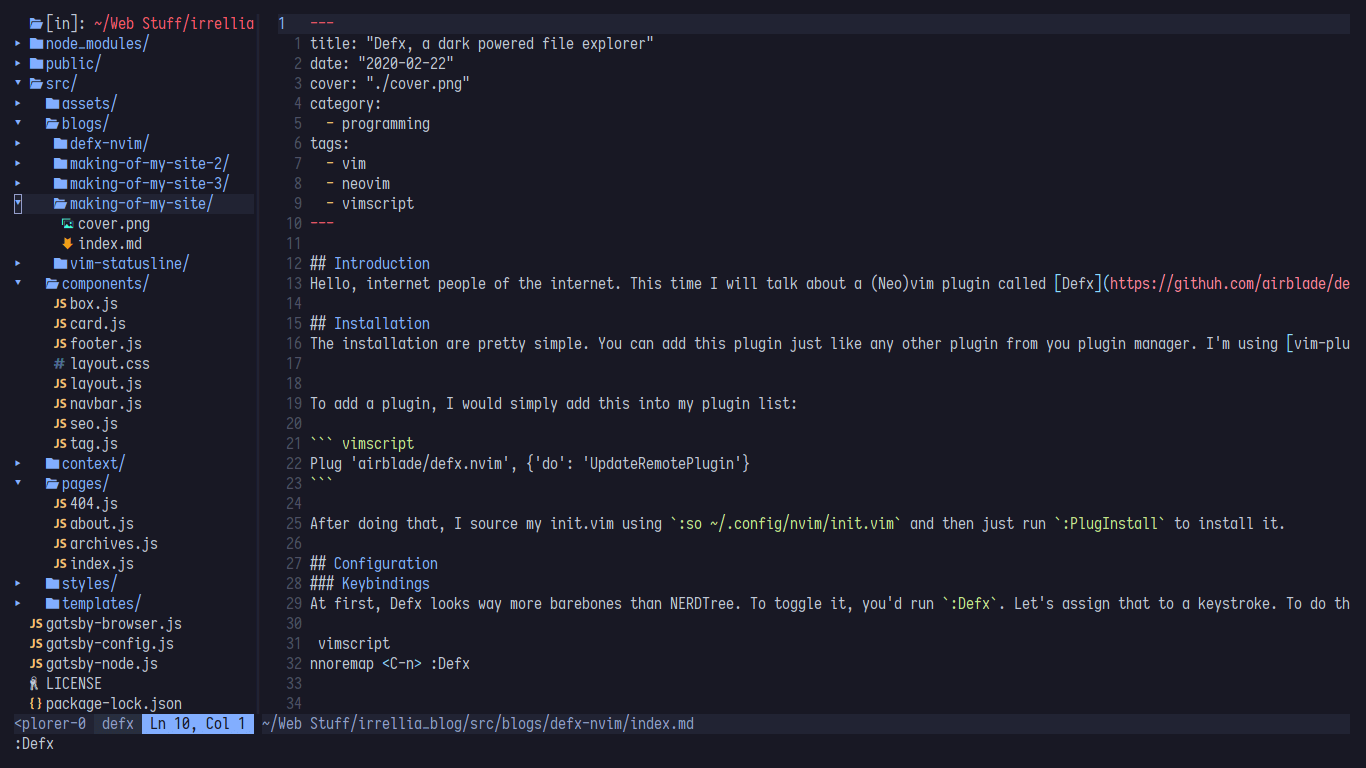Click the CSS hash icon of layout.css
The width and height of the screenshot is (1366, 768).
(60, 364)
